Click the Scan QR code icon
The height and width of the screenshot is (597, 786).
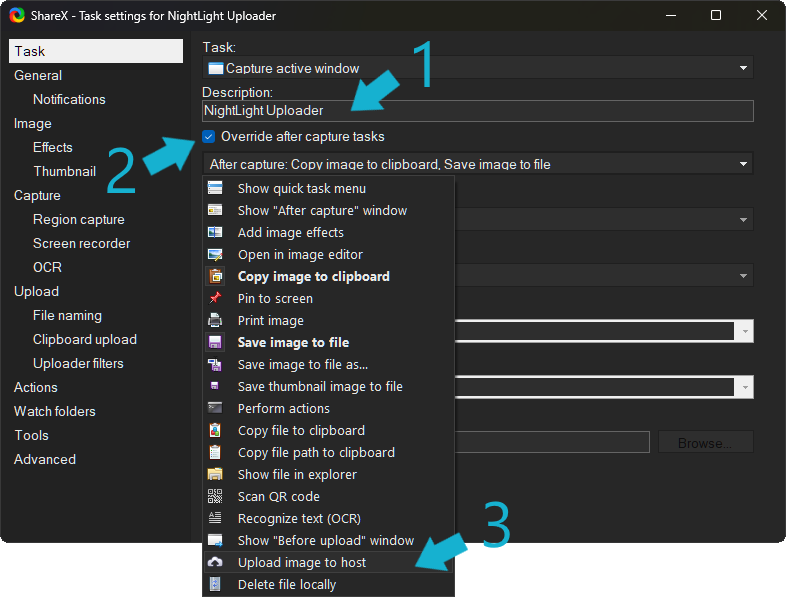click(215, 497)
